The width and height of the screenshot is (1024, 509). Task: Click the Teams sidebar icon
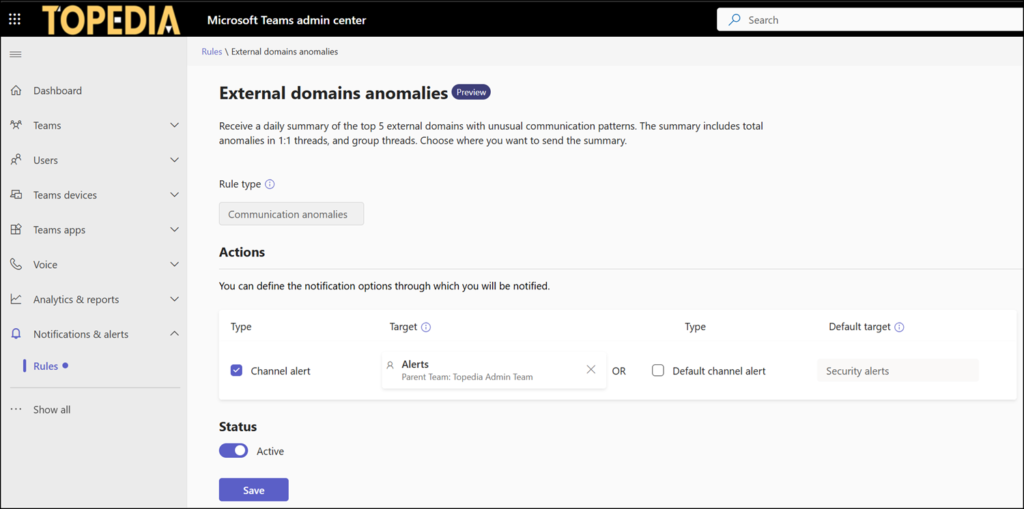16,125
